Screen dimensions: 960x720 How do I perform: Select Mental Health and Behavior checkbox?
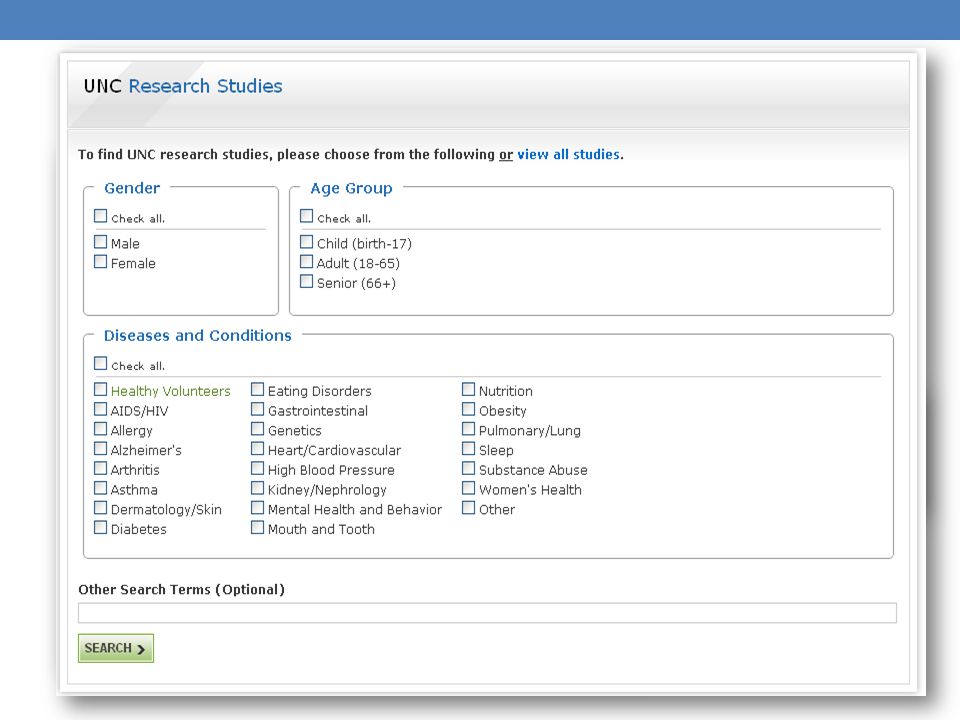(257, 508)
